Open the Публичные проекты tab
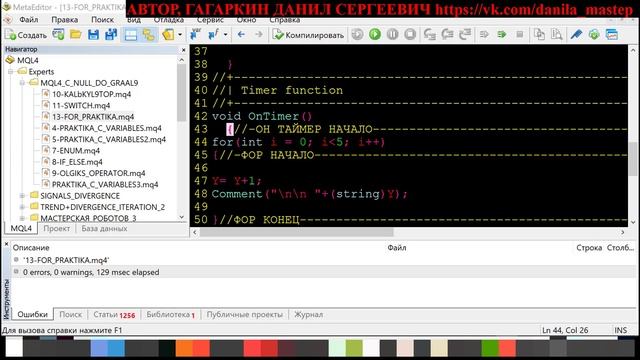The width and height of the screenshot is (640, 360). click(244, 315)
